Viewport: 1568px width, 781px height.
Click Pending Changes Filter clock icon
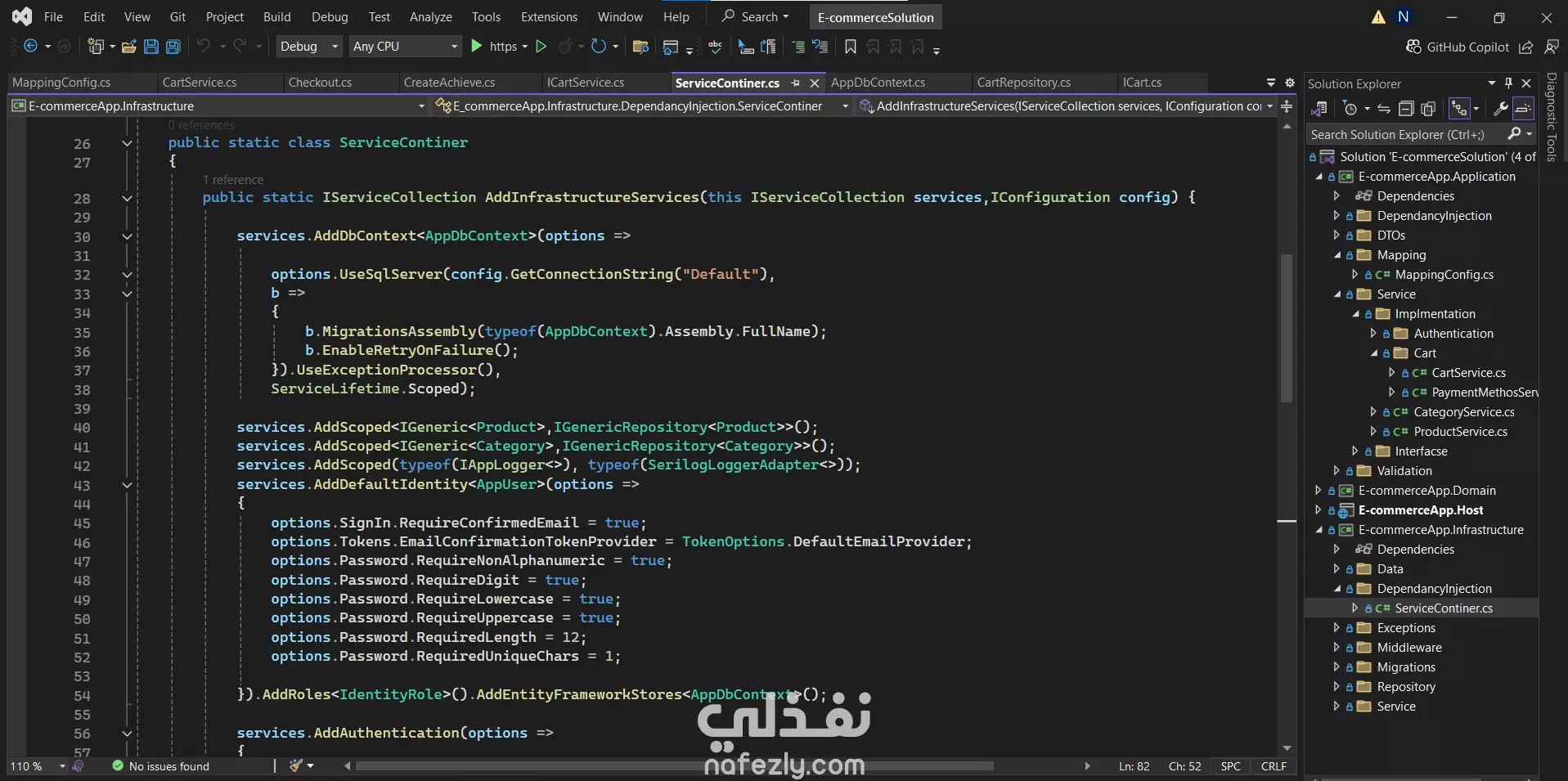click(x=1350, y=109)
